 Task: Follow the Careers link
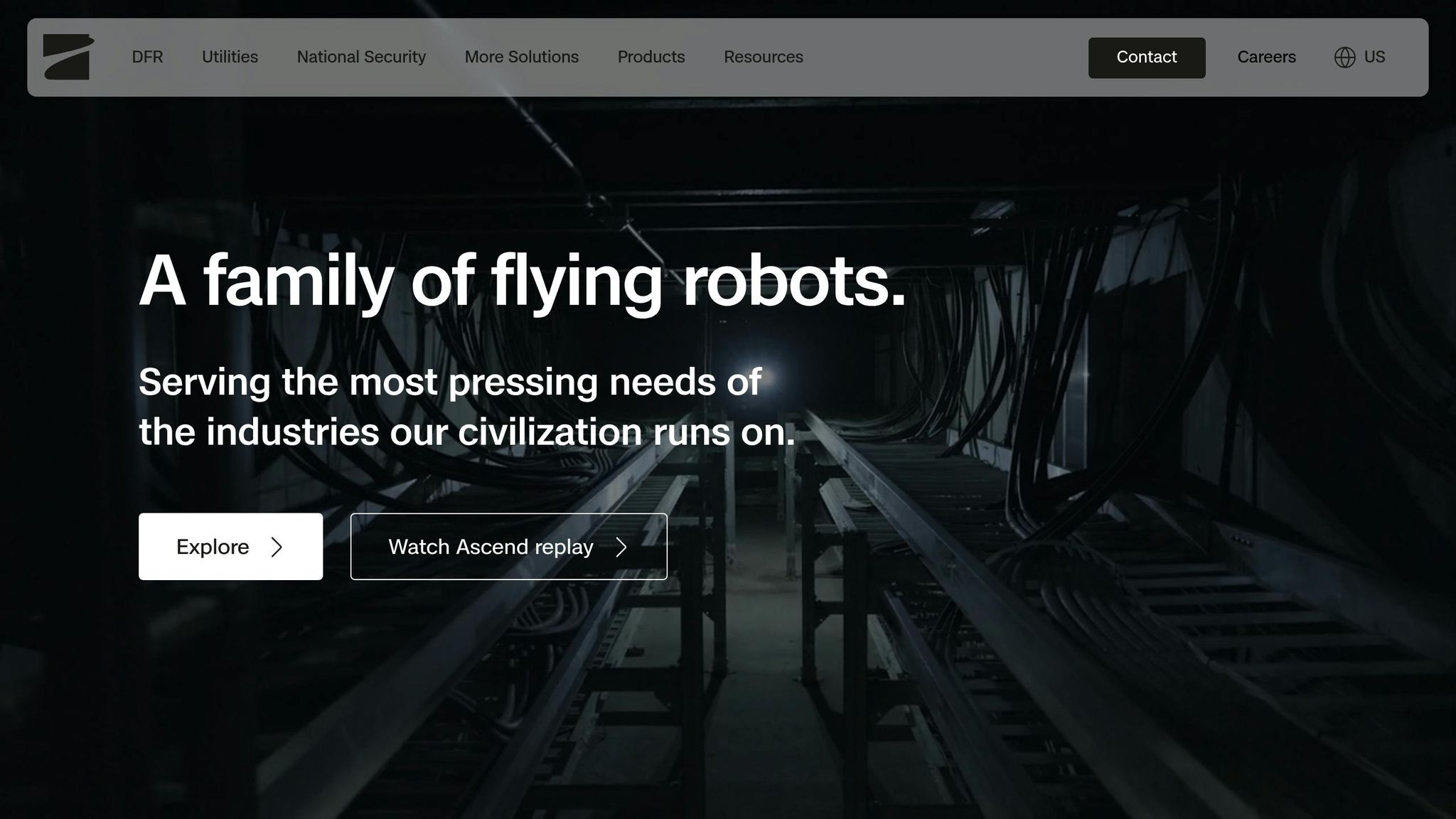[1265, 57]
